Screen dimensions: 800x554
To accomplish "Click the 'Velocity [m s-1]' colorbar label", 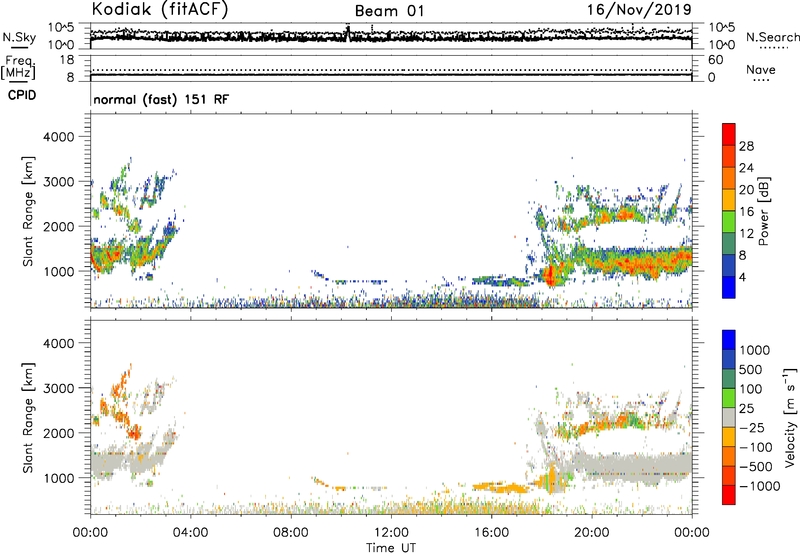I will pyautogui.click(x=790, y=417).
